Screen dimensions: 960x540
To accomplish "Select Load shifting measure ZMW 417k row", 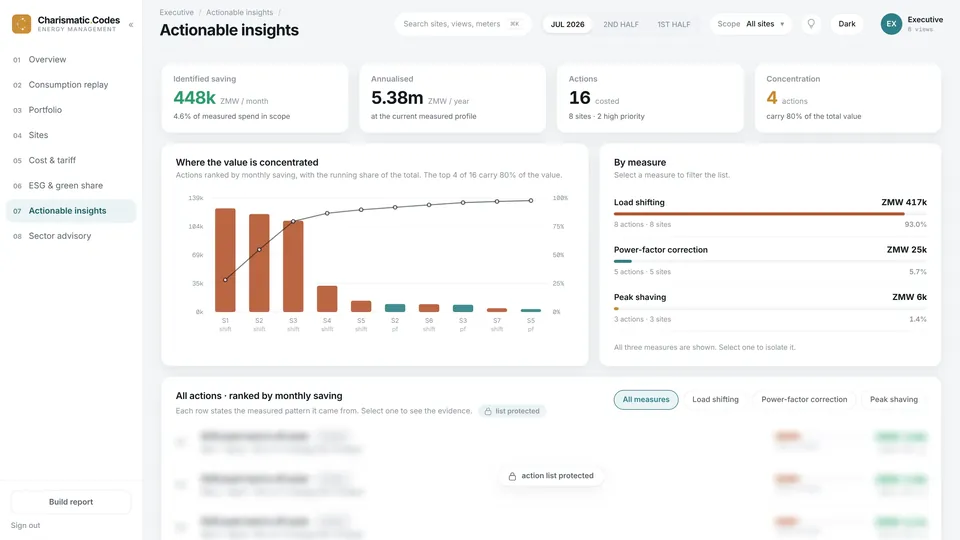I will [x=770, y=214].
